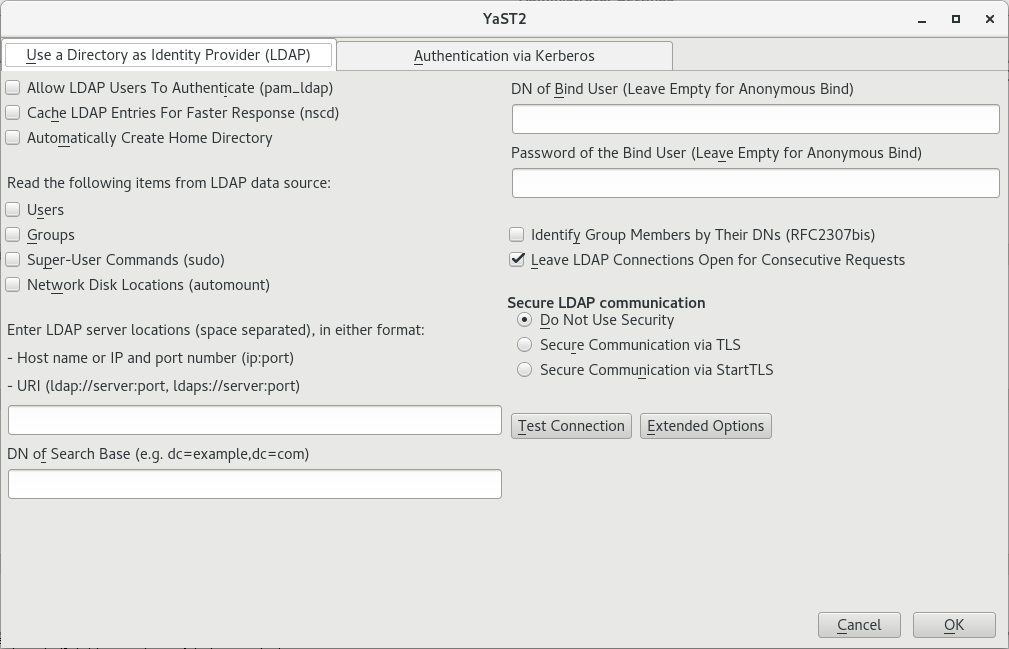Enable Identify Group Members by DNs

point(517,235)
